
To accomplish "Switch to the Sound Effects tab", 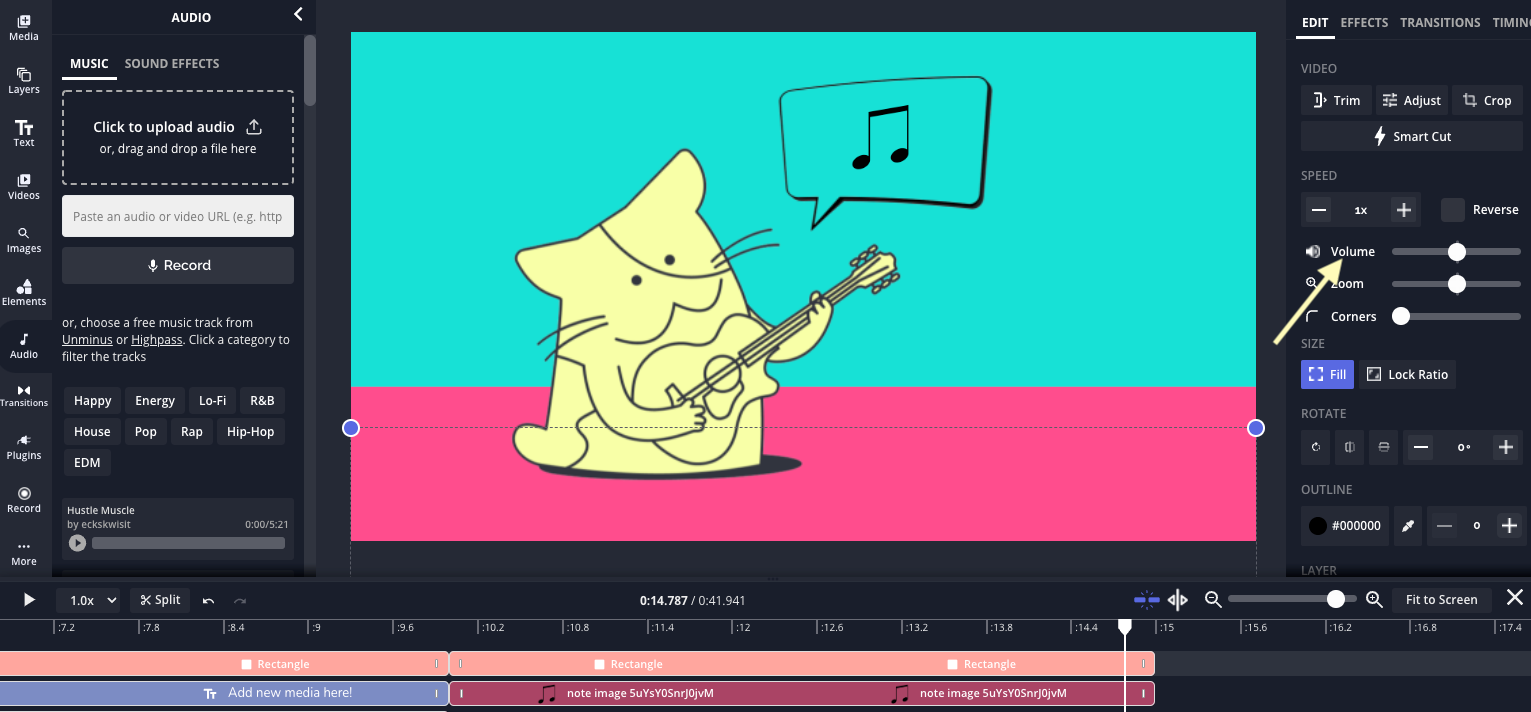I will (172, 63).
